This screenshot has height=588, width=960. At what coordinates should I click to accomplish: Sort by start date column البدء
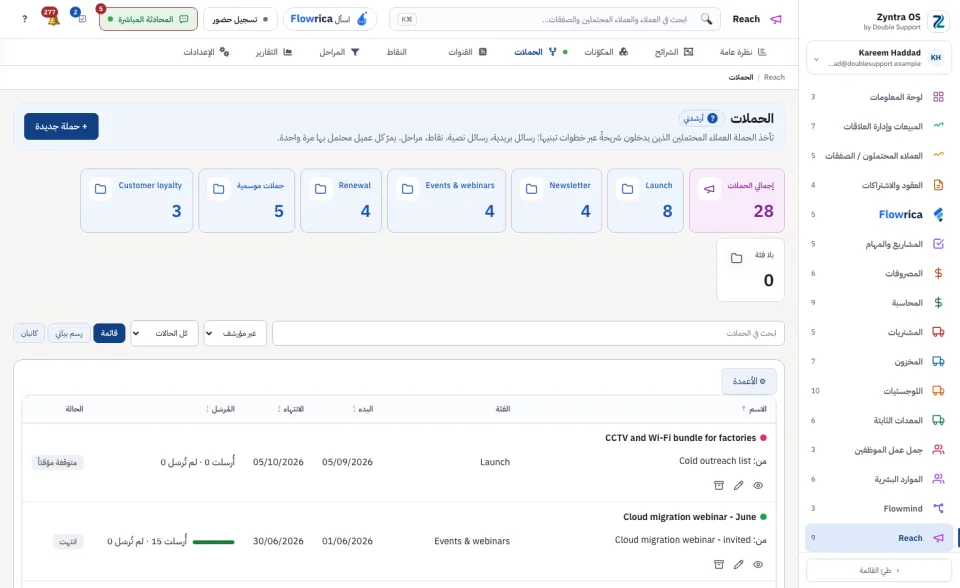(x=362, y=409)
